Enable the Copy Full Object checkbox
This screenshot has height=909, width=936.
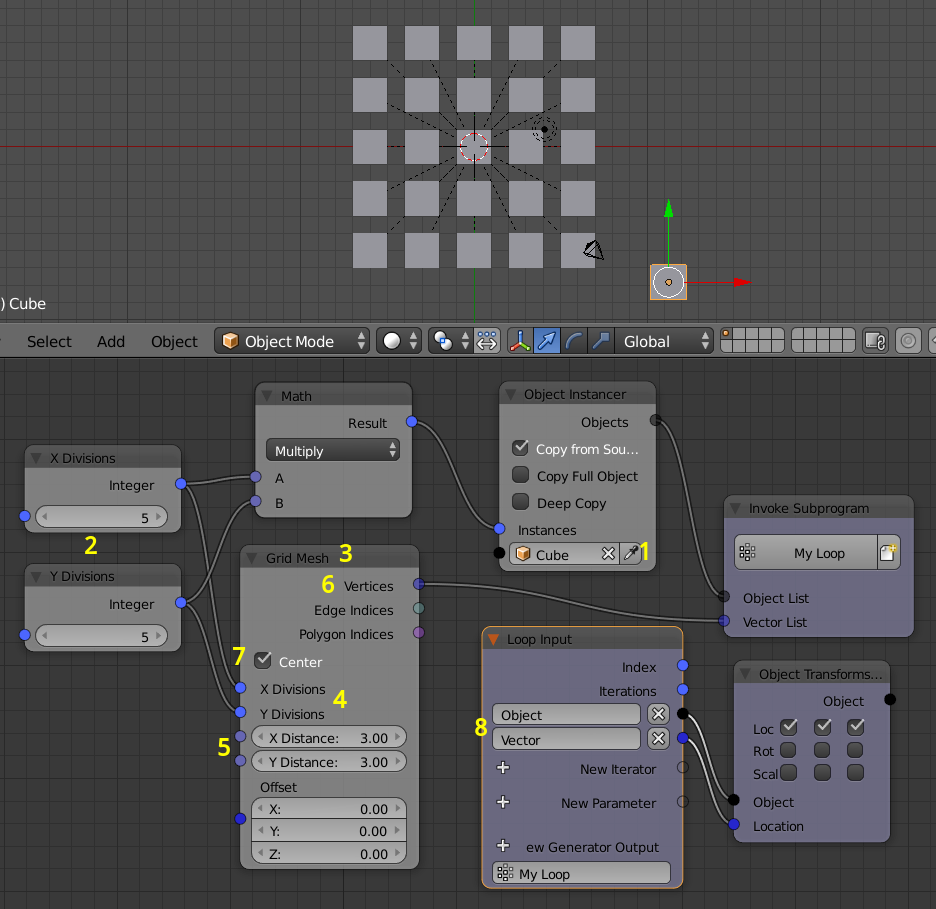coord(521,475)
